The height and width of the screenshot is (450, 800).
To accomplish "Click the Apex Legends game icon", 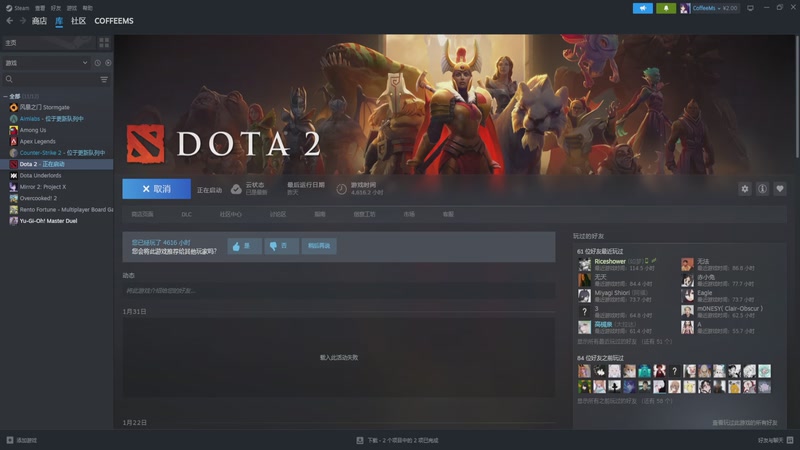I will (14, 141).
